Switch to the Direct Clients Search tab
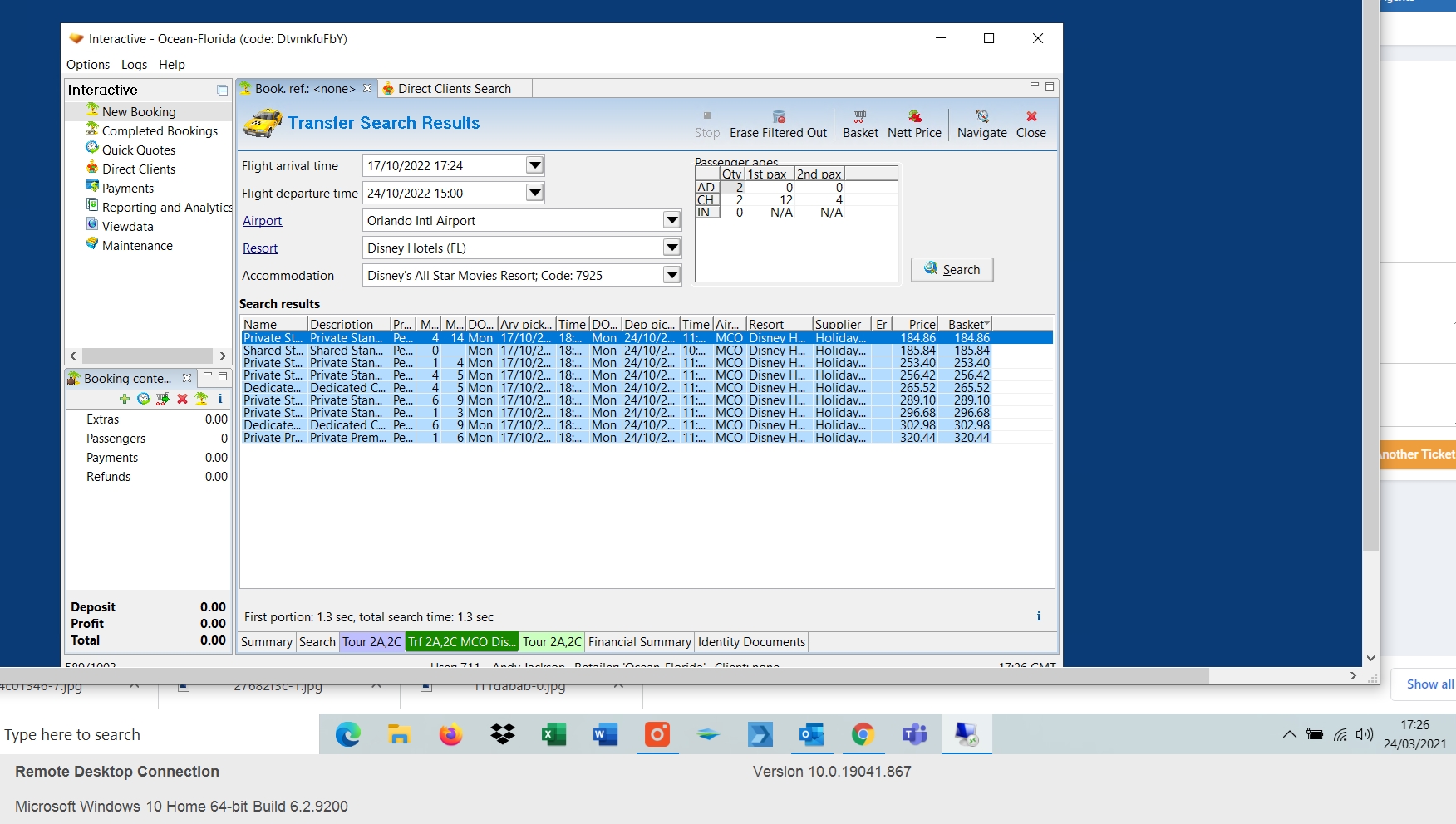 coord(453,89)
